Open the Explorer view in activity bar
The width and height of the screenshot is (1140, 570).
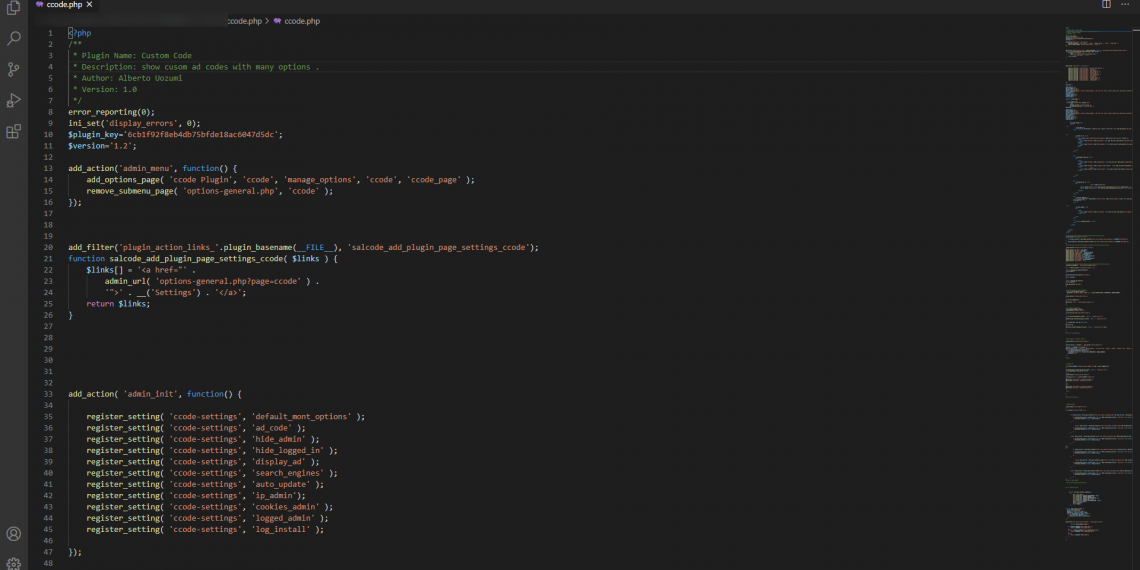point(13,8)
